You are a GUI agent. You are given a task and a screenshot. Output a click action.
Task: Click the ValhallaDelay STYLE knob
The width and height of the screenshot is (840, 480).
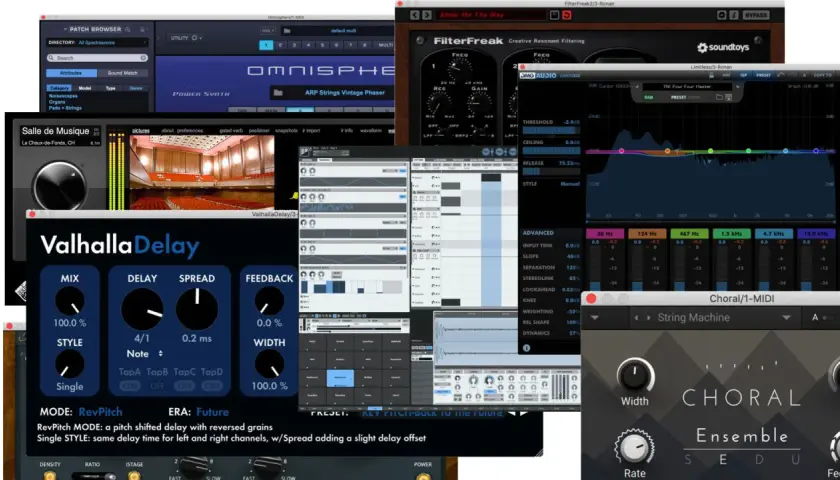click(x=70, y=364)
